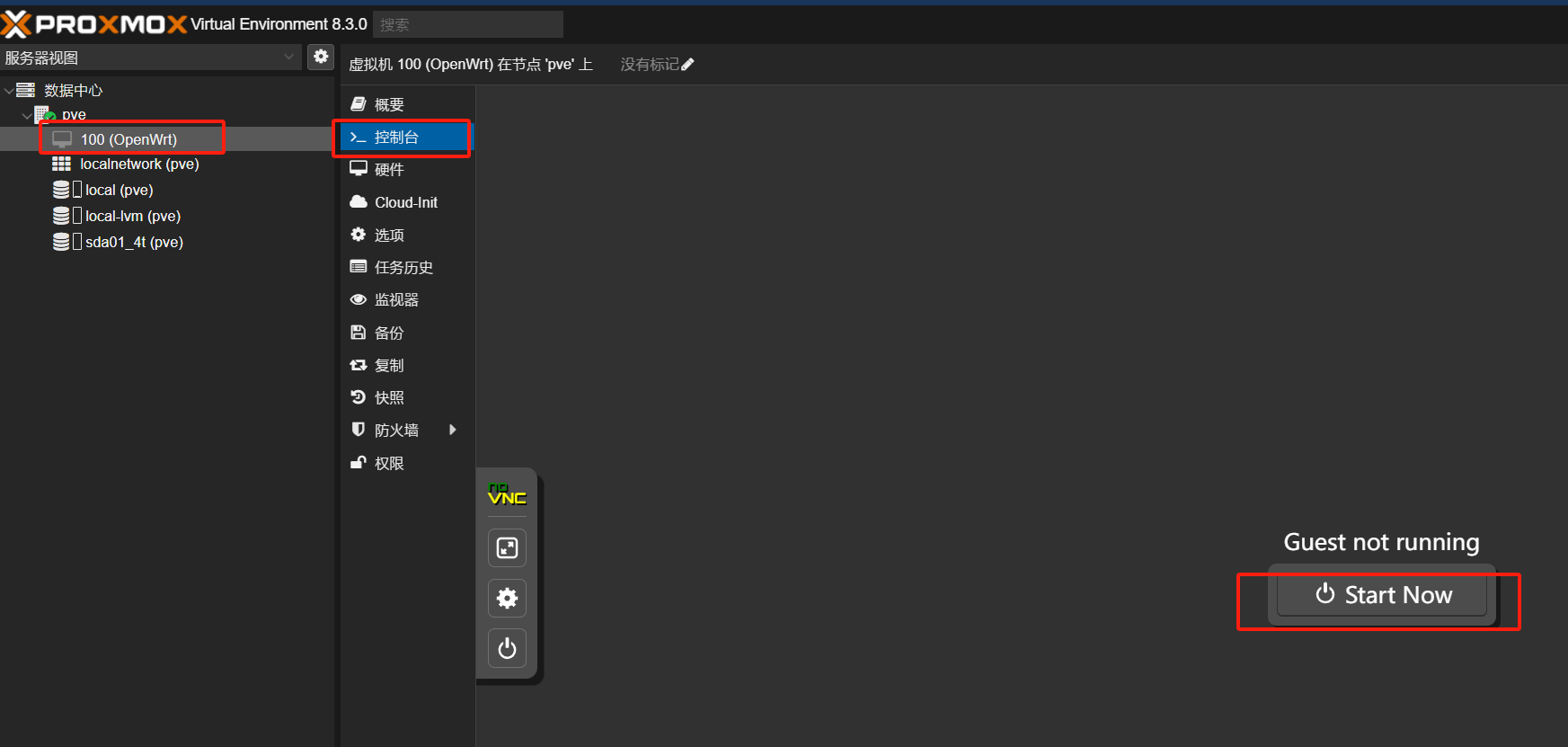Select 100 (OpenWrt) in the tree
Screen dimensions: 1568x747
point(128,139)
